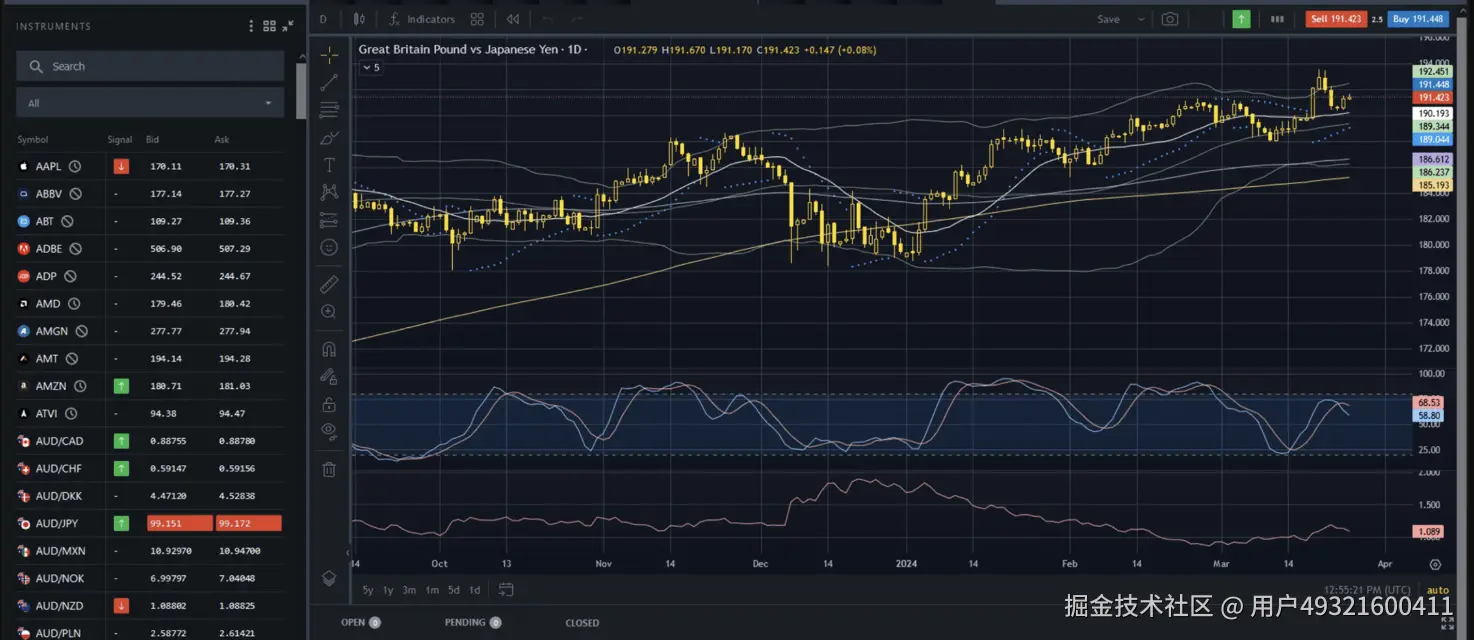Image resolution: width=1474 pixels, height=640 pixels.
Task: Toggle hide all drawings eye icon
Action: pyautogui.click(x=329, y=432)
